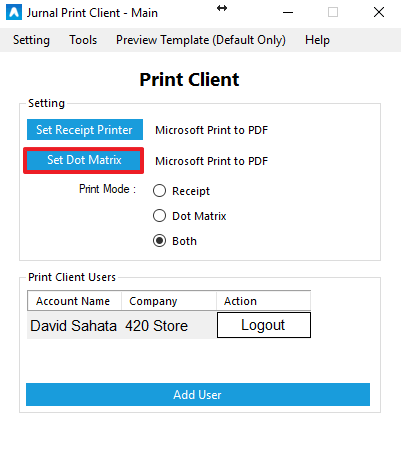Open Preview Template (Default Only) menu
Screen dimensions: 401x453
tap(201, 40)
